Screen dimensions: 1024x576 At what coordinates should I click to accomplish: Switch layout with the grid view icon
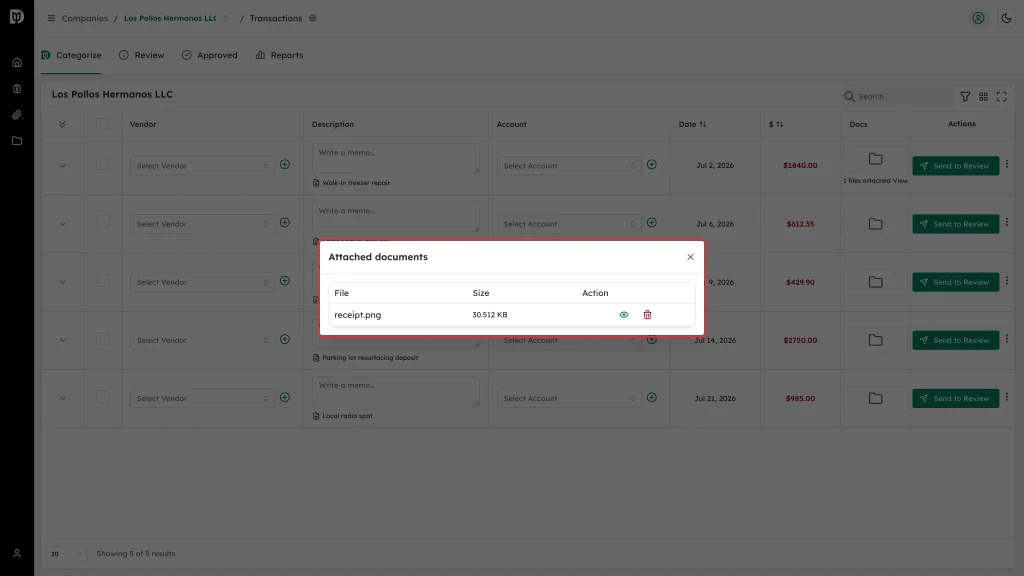coord(984,97)
